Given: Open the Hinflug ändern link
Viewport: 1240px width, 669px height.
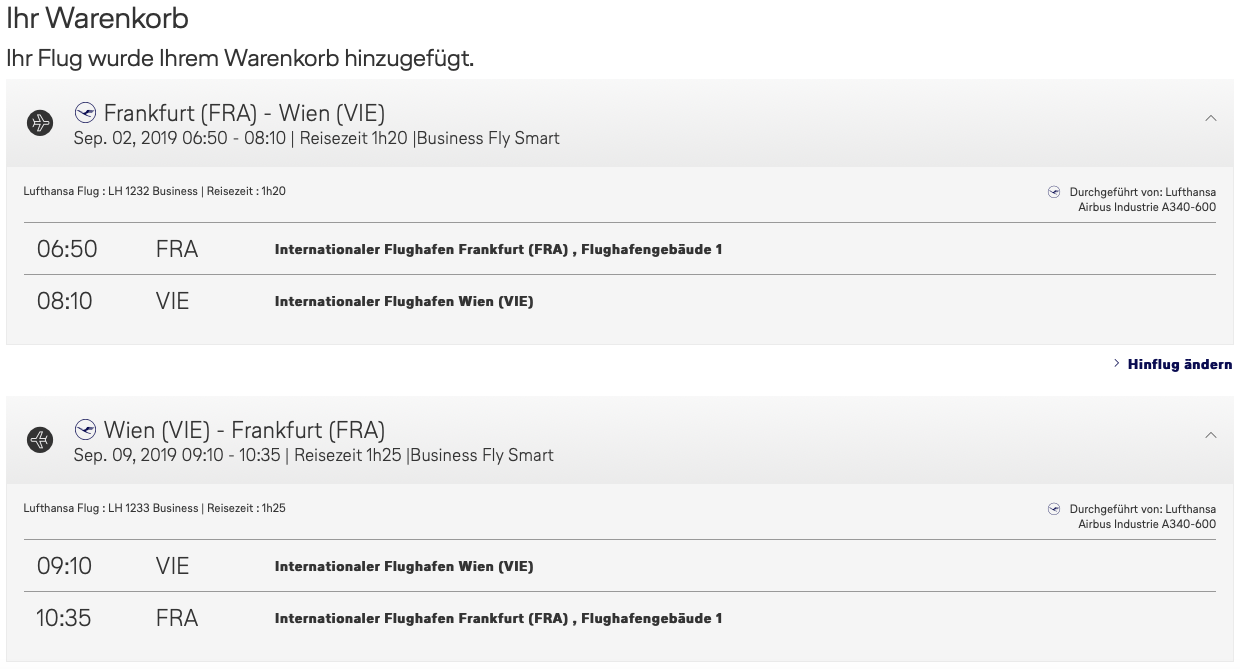Looking at the screenshot, I should click(1179, 364).
